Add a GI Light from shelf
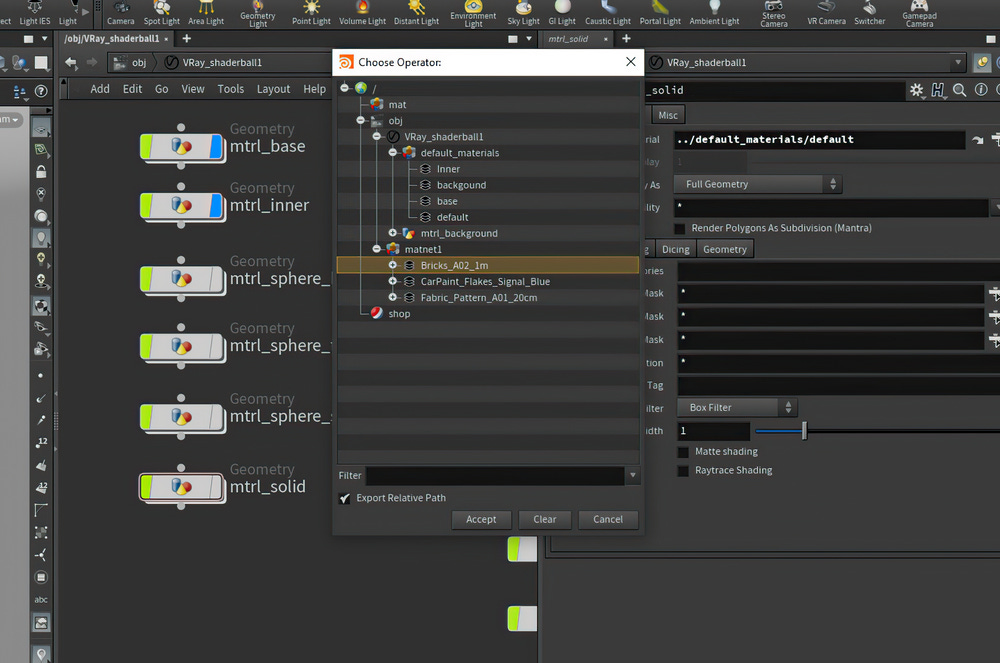The image size is (1000, 663). pyautogui.click(x=562, y=13)
